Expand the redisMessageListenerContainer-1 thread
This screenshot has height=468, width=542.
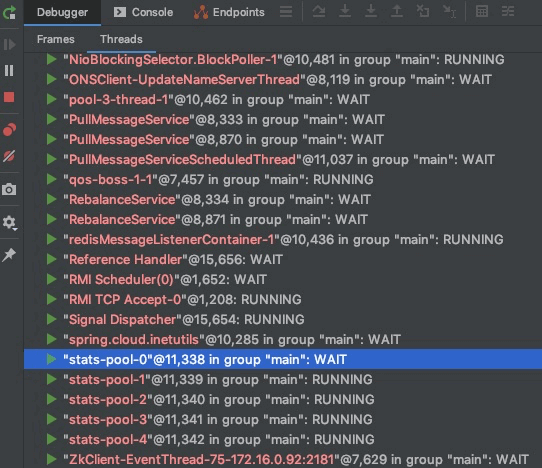(52, 240)
